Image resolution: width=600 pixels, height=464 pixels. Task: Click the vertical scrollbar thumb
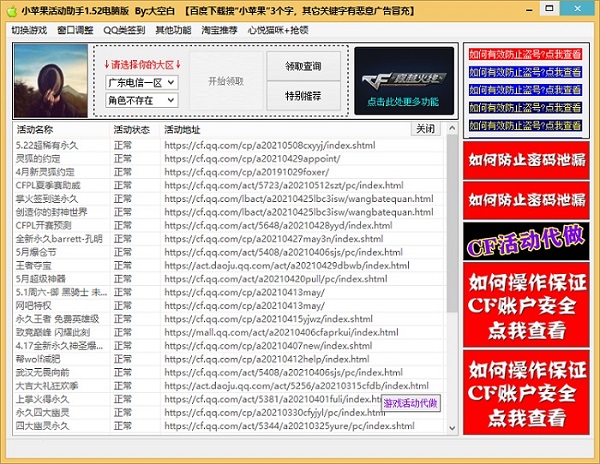[x=452, y=223]
